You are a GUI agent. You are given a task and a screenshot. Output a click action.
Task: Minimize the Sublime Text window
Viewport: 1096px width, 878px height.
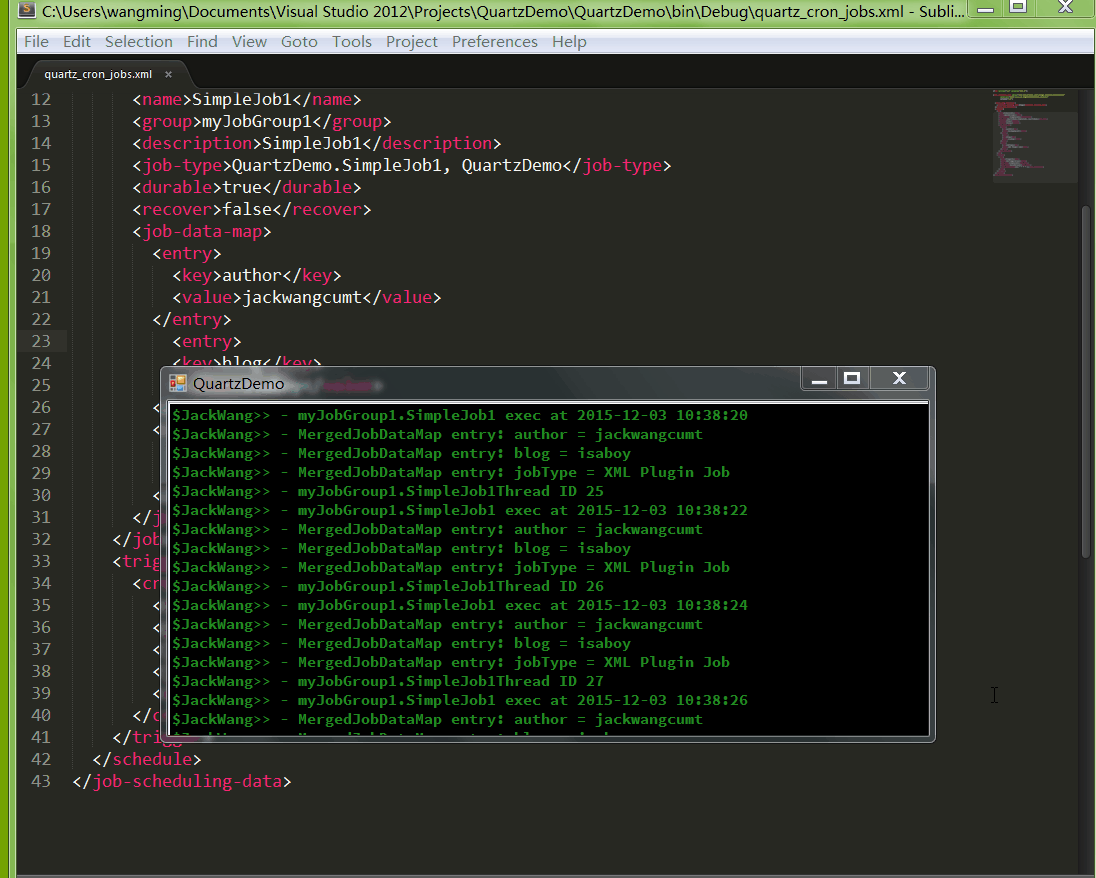[986, 8]
